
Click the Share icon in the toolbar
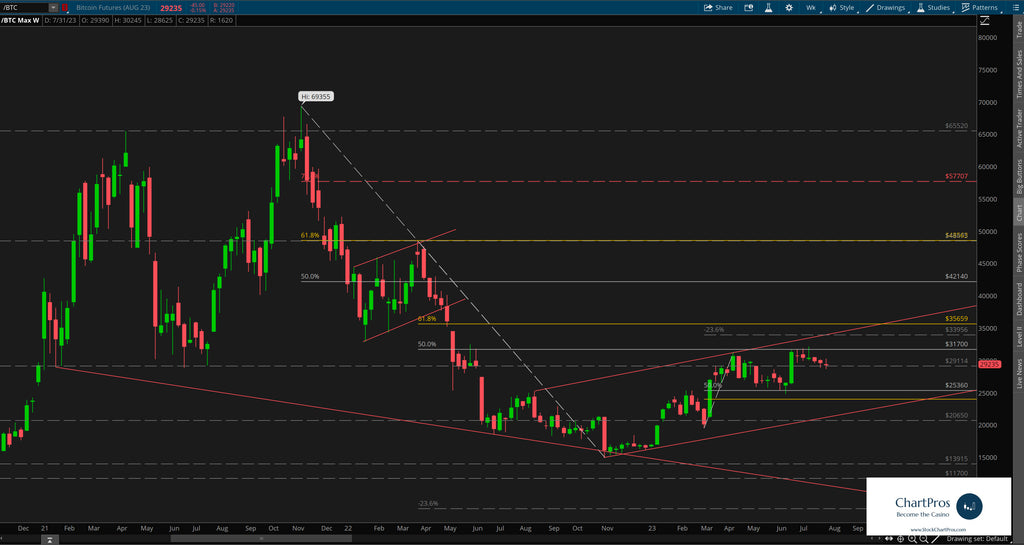pos(717,7)
